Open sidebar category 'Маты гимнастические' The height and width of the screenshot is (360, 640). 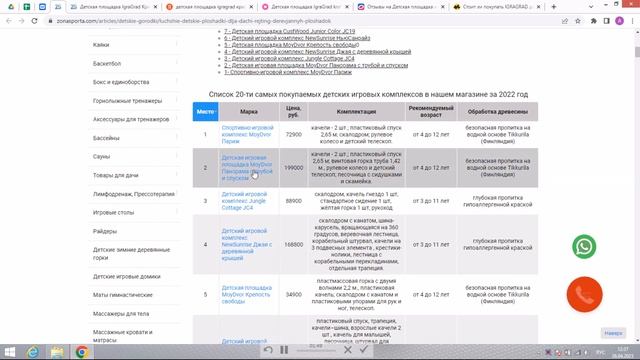(x=122, y=295)
